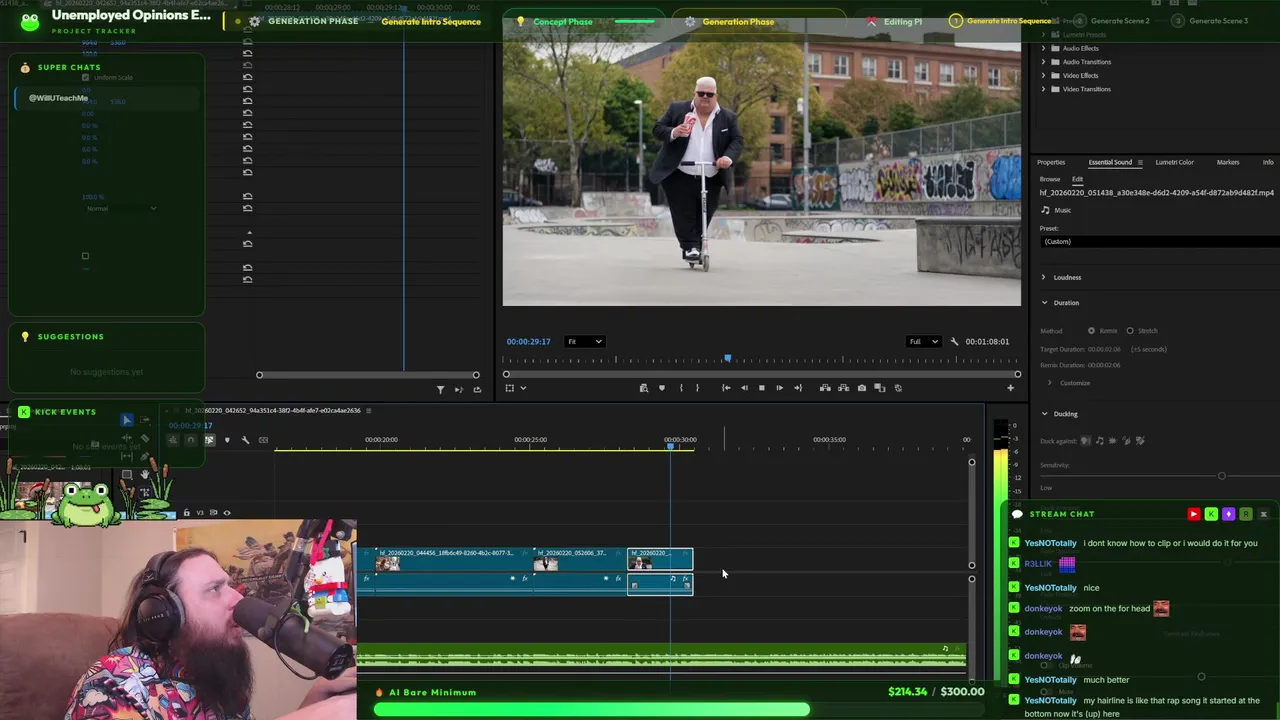Expand the Customize section
This screenshot has height=720, width=1280.
[x=1049, y=383]
